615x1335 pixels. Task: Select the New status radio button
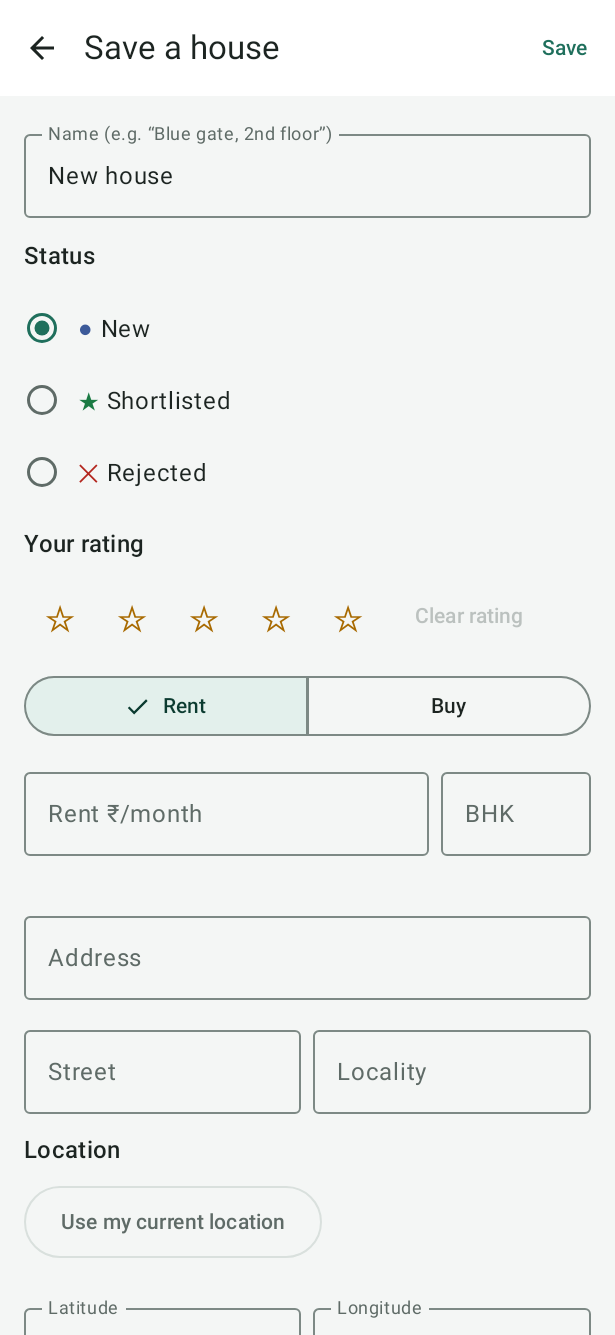tap(42, 328)
